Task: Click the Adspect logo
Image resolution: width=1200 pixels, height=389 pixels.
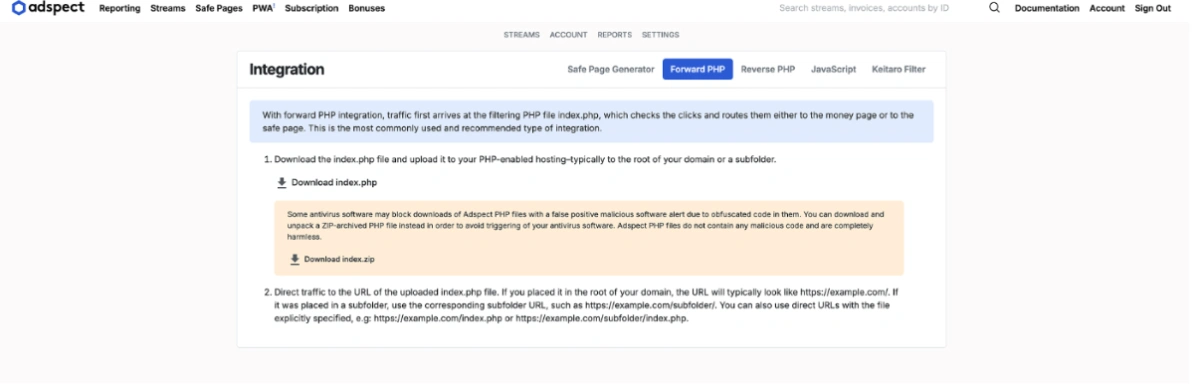Action: click(x=48, y=8)
